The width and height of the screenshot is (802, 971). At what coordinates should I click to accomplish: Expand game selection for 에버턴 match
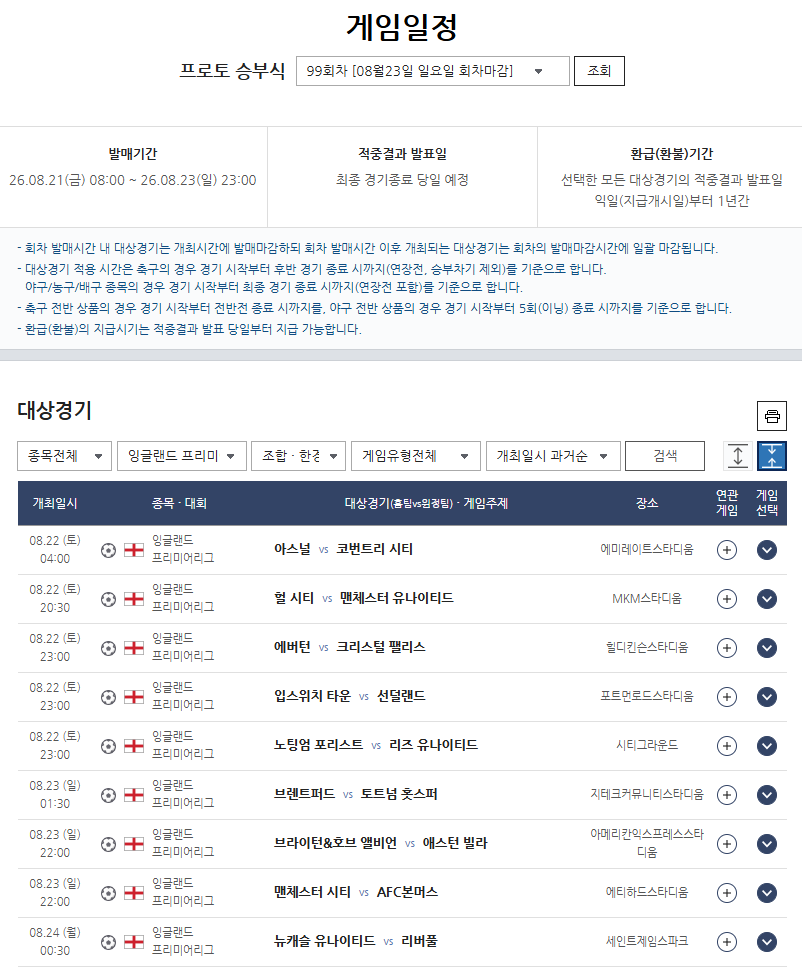767,648
